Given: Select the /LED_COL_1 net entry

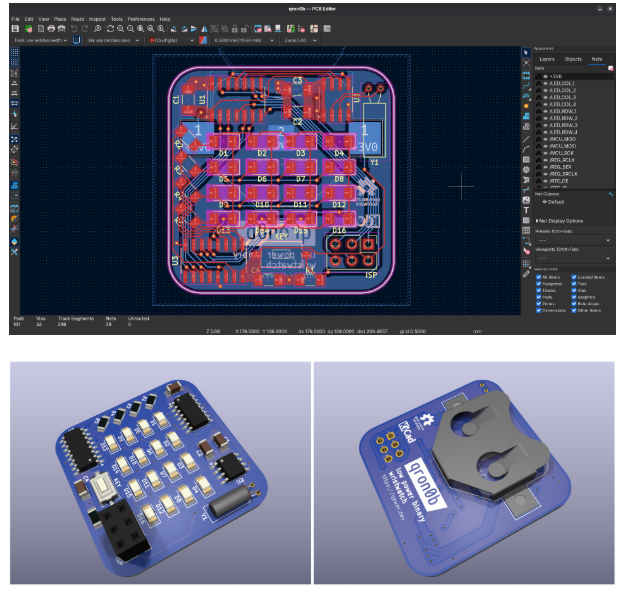Looking at the screenshot, I should (561, 83).
